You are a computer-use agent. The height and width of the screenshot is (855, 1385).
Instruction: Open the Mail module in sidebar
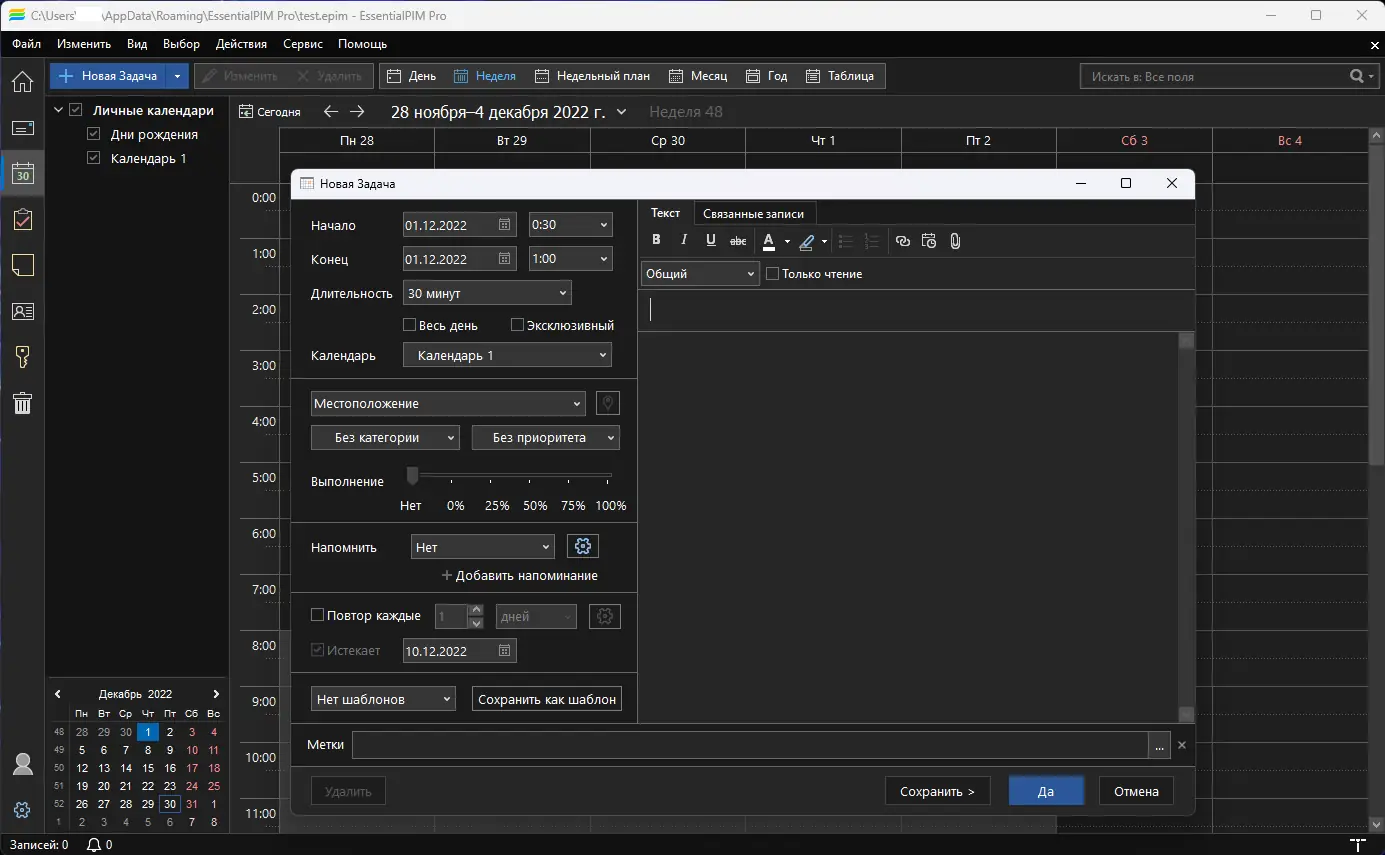pos(22,128)
